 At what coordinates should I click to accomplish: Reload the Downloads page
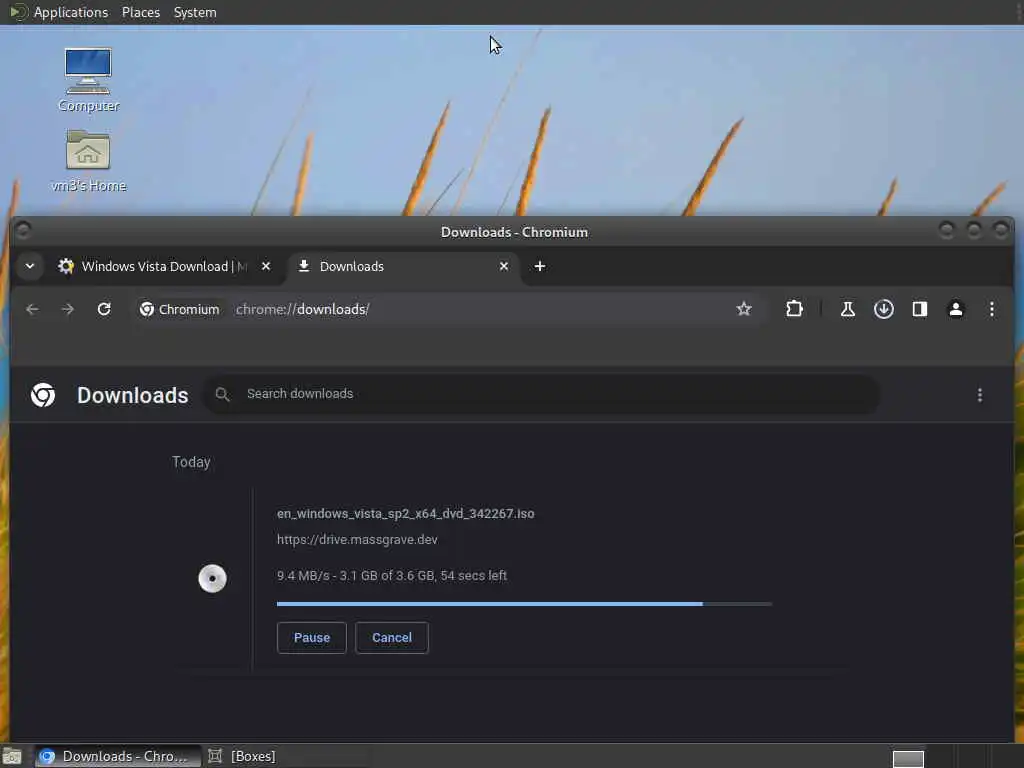104,310
